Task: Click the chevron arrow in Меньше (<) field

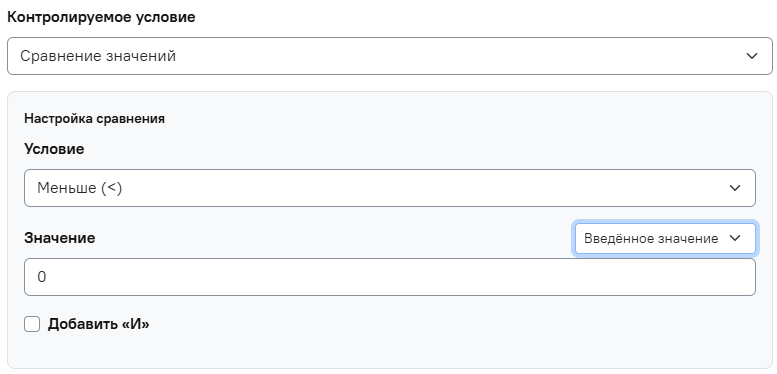Action: click(x=735, y=188)
